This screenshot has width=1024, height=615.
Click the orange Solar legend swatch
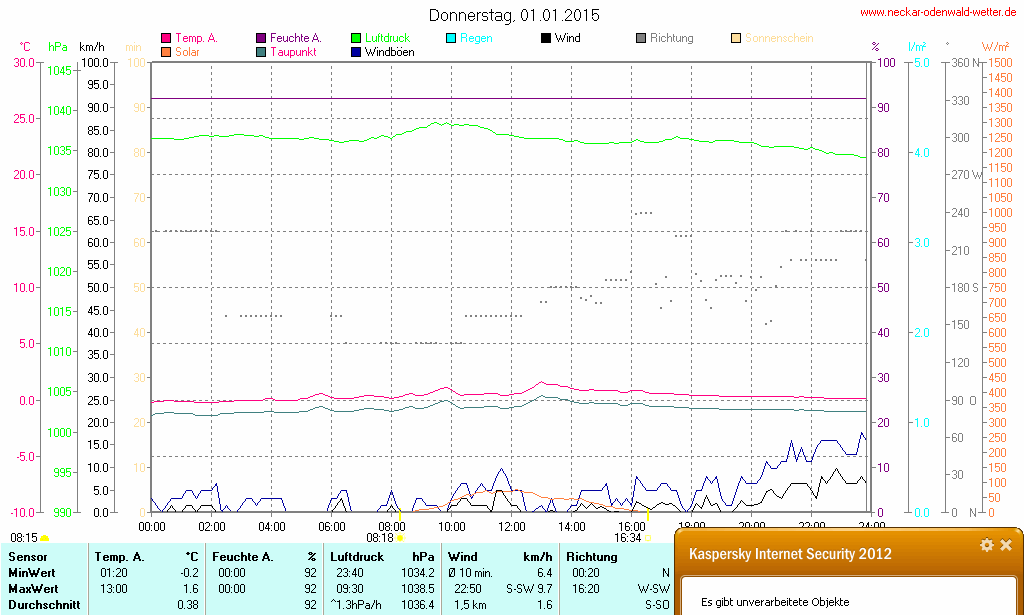(165, 52)
